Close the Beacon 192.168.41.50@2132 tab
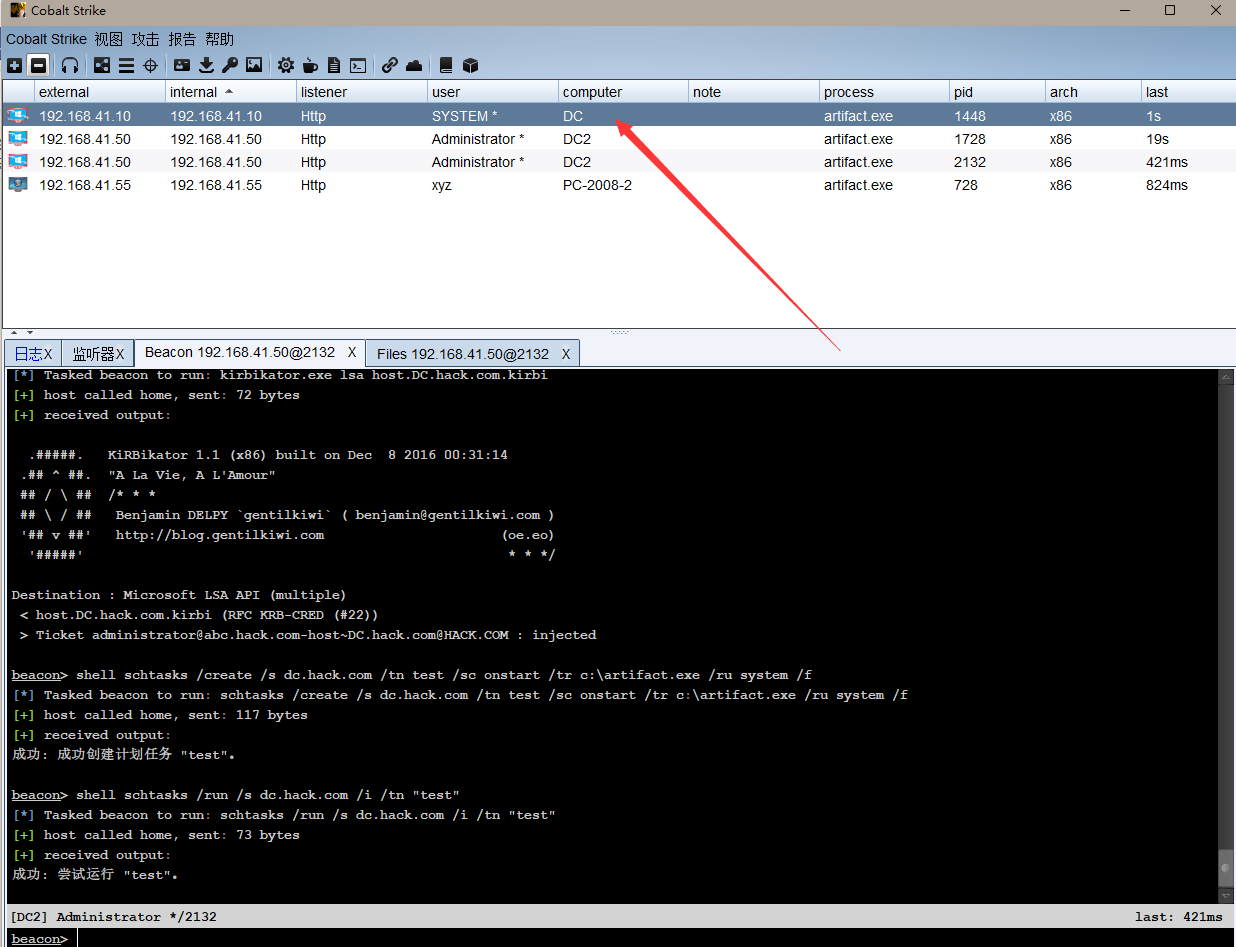This screenshot has width=1236, height=947. click(352, 353)
